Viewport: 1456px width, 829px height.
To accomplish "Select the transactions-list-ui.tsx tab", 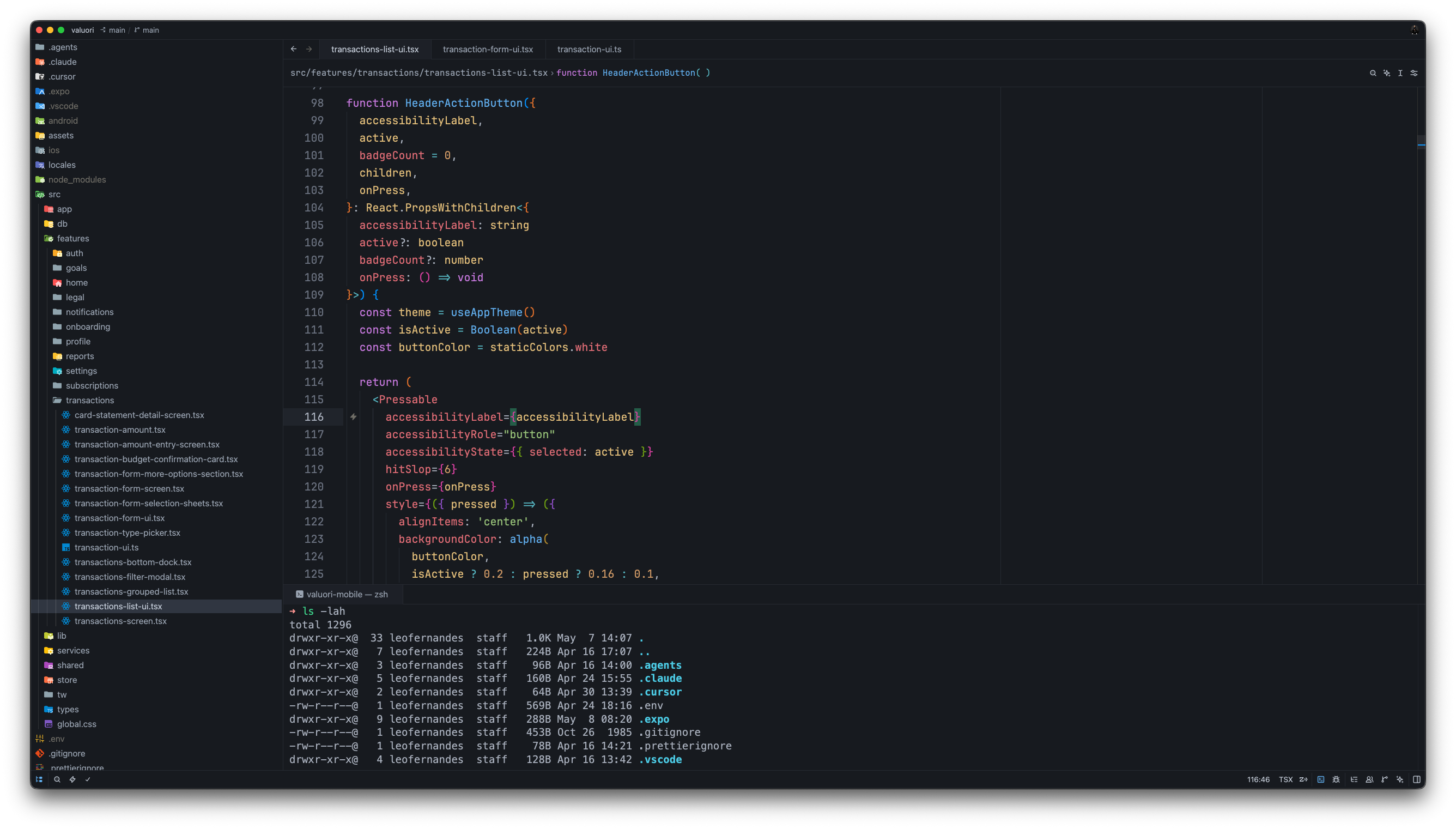I will [374, 49].
